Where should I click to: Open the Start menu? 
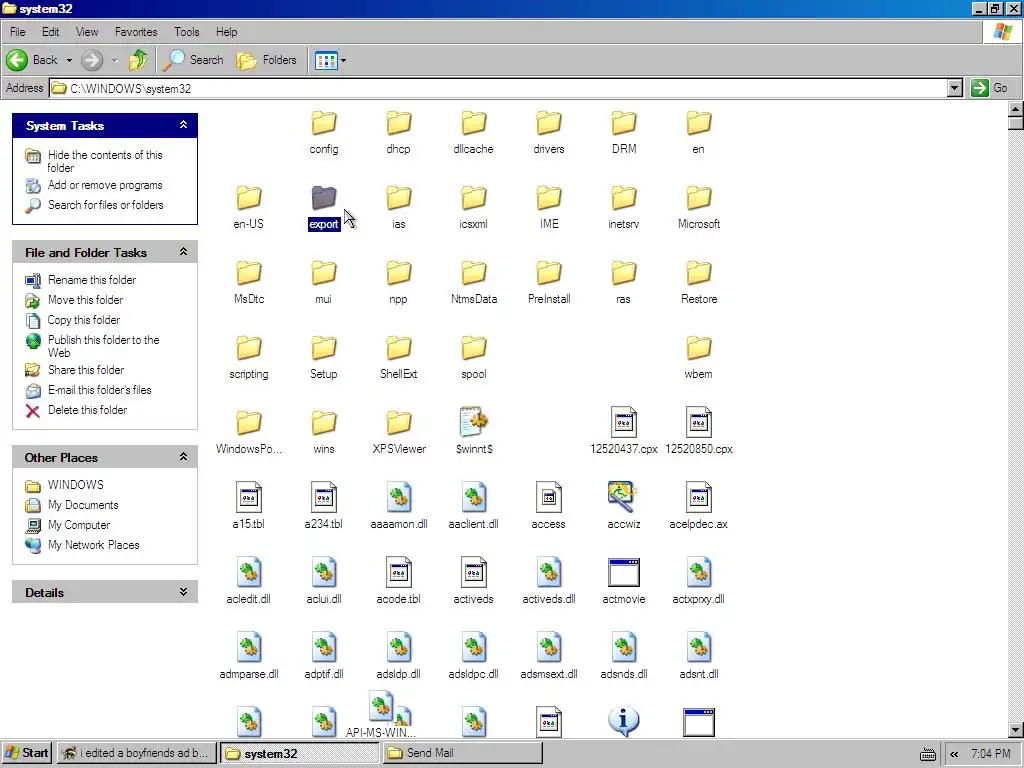[27, 754]
